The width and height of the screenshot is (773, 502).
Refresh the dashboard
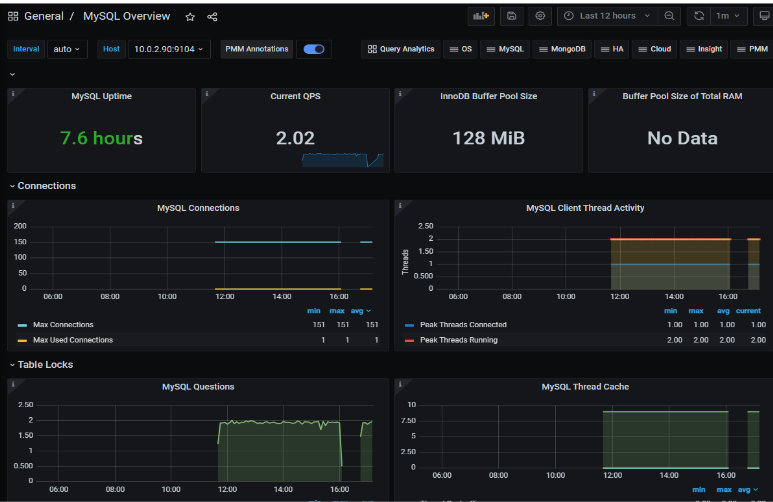click(699, 16)
